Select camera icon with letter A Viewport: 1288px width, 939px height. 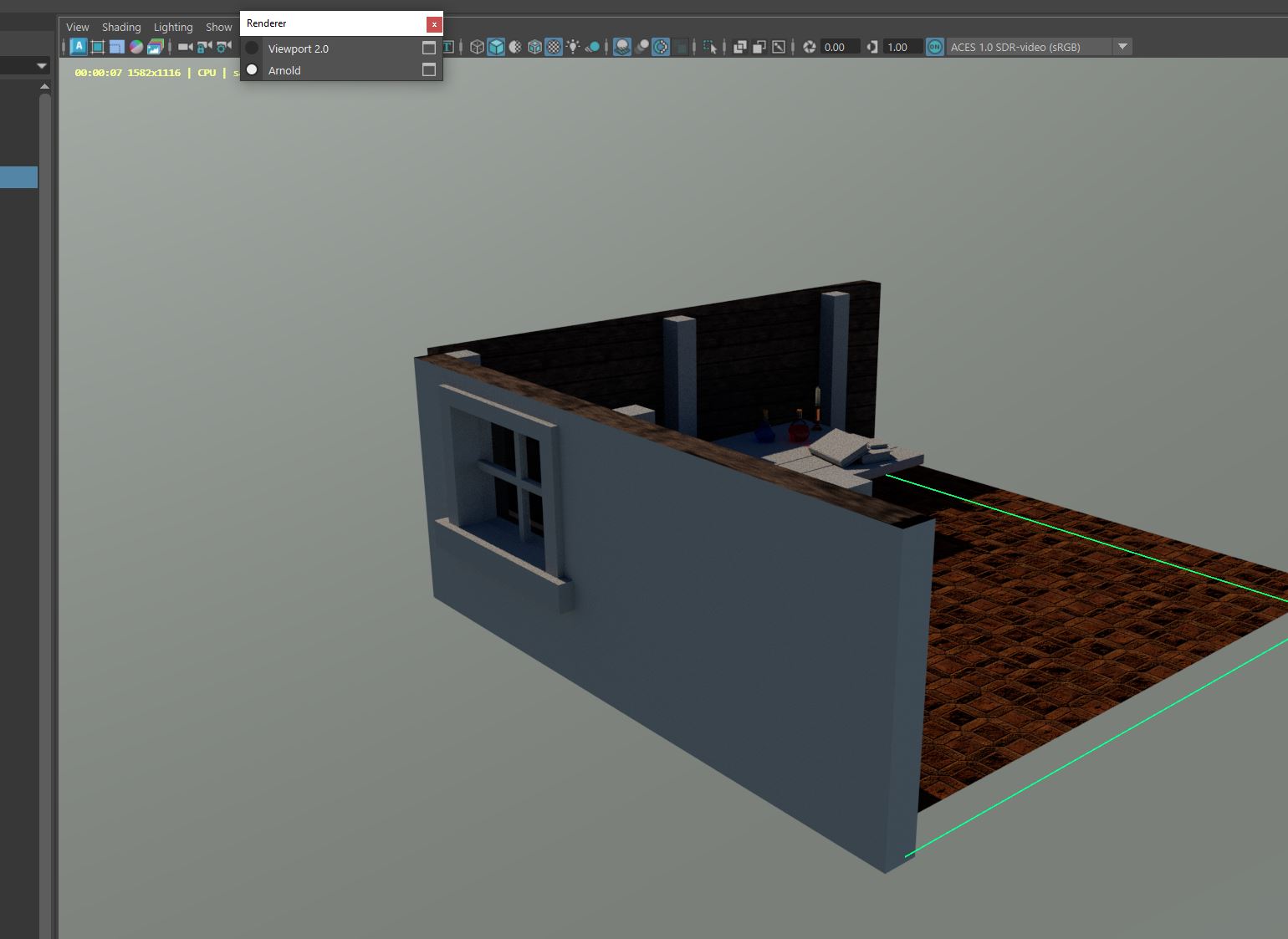coord(78,47)
